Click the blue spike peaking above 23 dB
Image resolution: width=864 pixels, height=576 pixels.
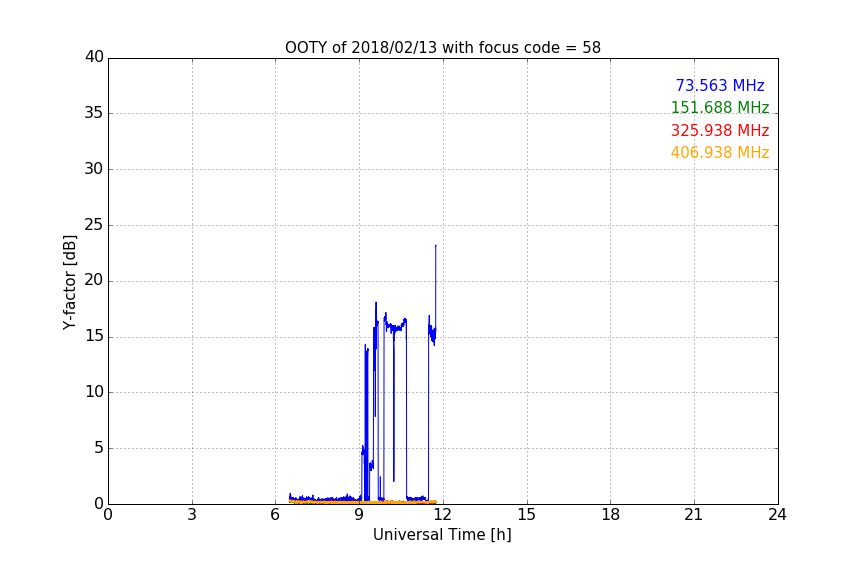tap(436, 287)
